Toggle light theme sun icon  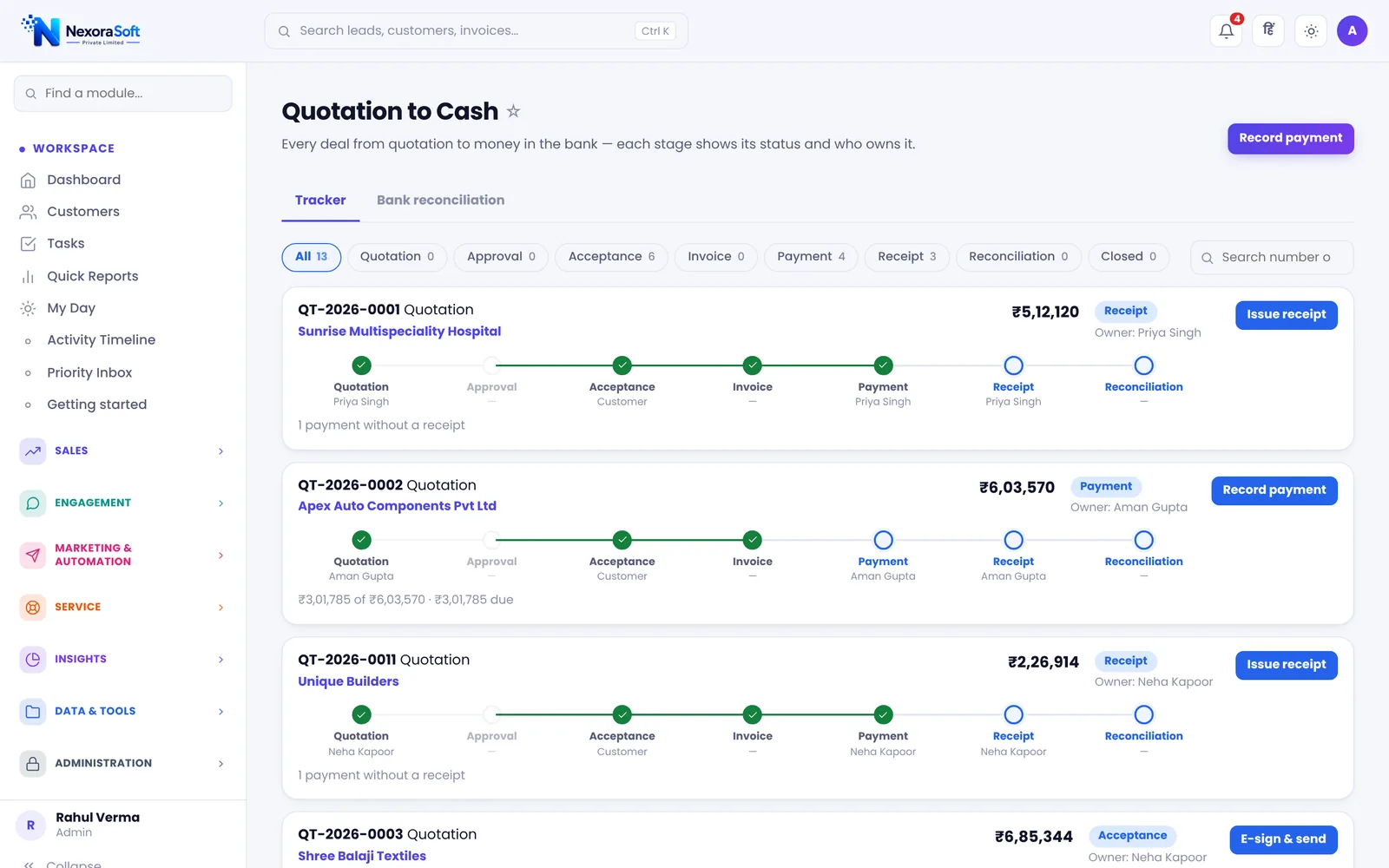coord(1311,31)
